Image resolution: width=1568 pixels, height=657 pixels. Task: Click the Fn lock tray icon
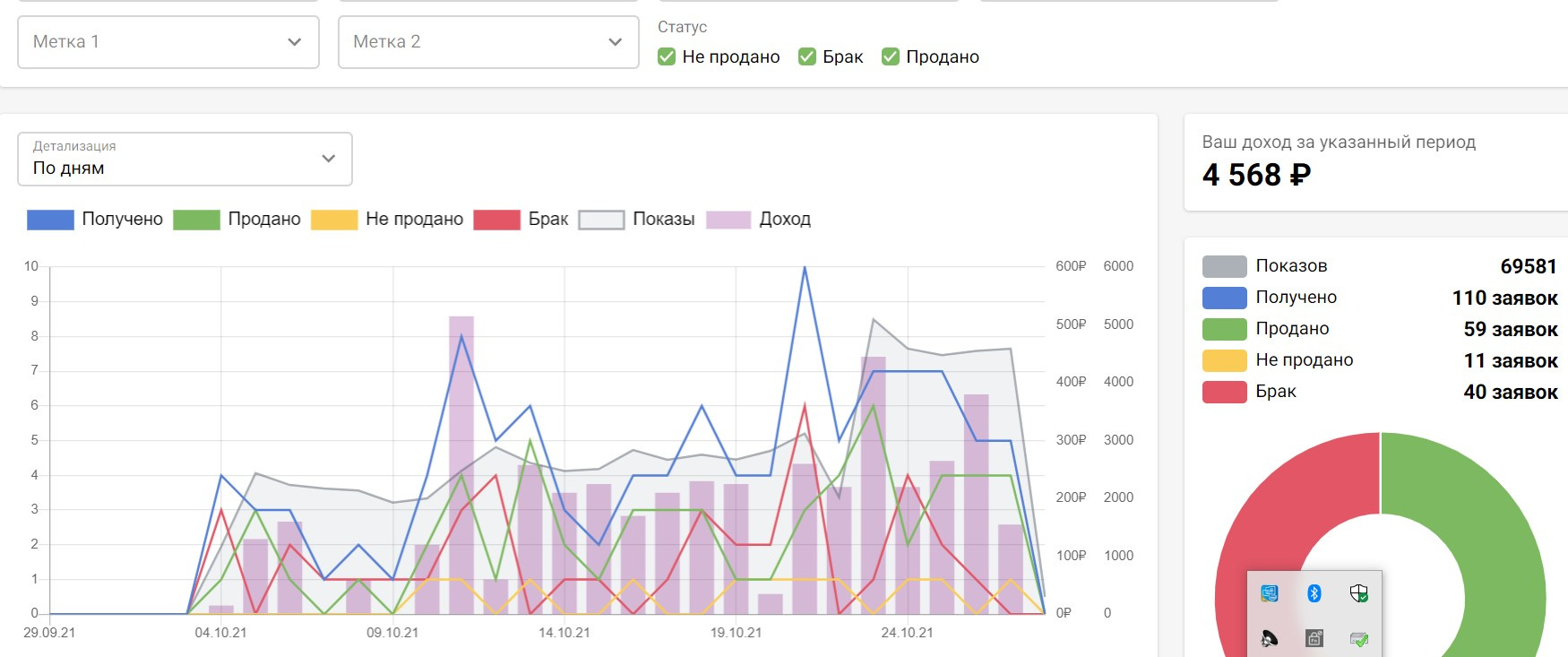click(1314, 638)
